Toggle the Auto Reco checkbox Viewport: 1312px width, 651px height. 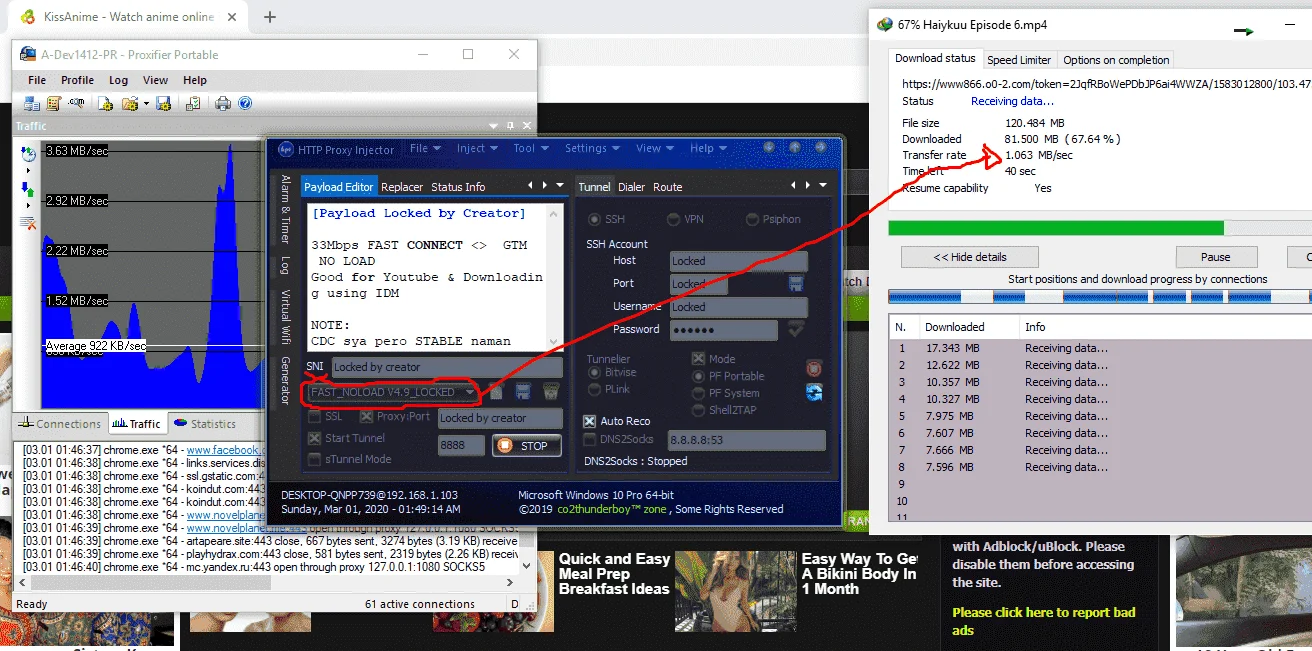(591, 421)
